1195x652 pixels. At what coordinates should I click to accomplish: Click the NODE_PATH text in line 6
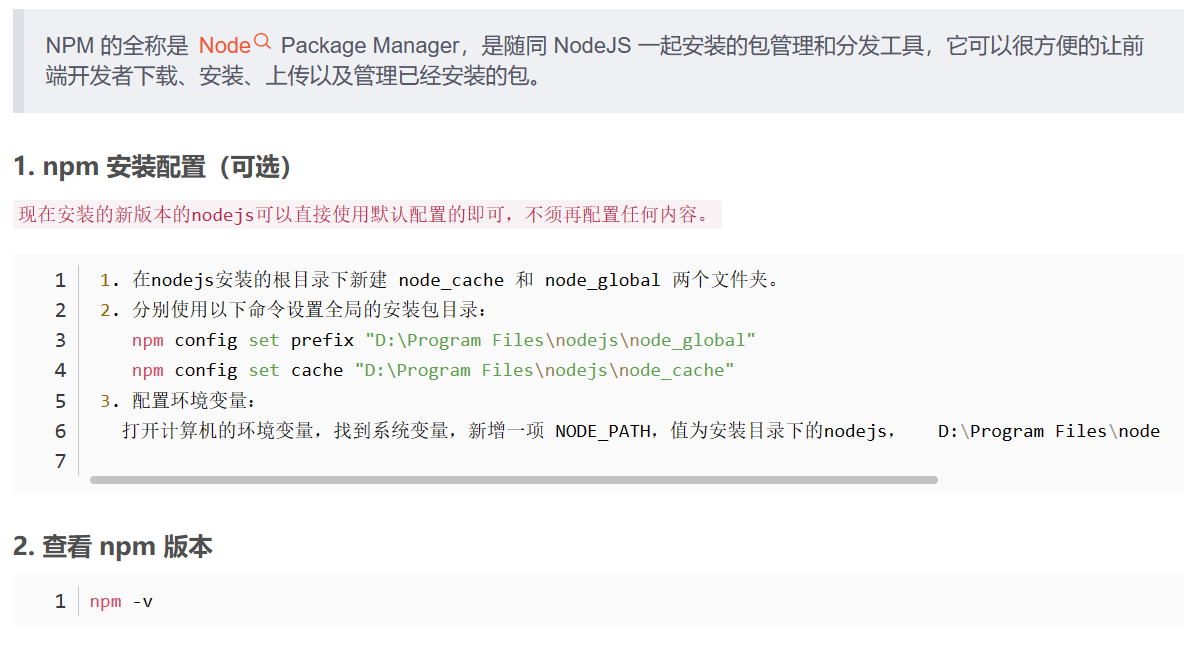click(599, 431)
